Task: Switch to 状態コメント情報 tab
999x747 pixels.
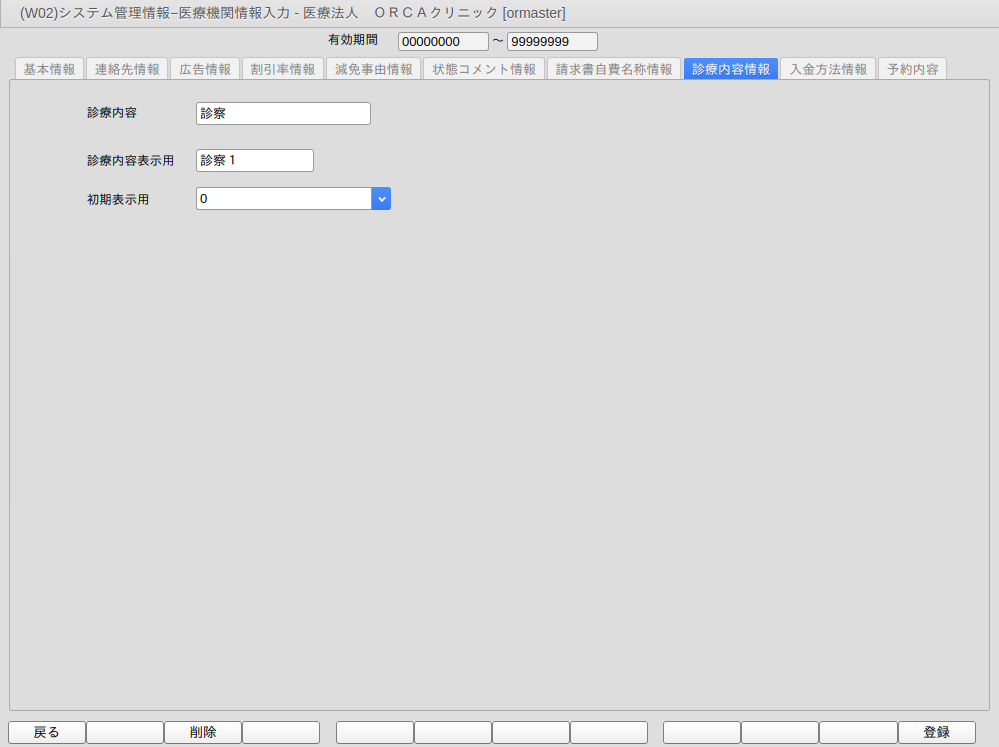Action: [484, 69]
